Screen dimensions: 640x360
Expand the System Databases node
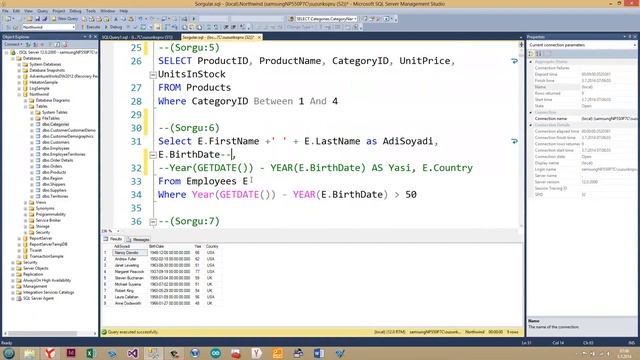(19, 64)
